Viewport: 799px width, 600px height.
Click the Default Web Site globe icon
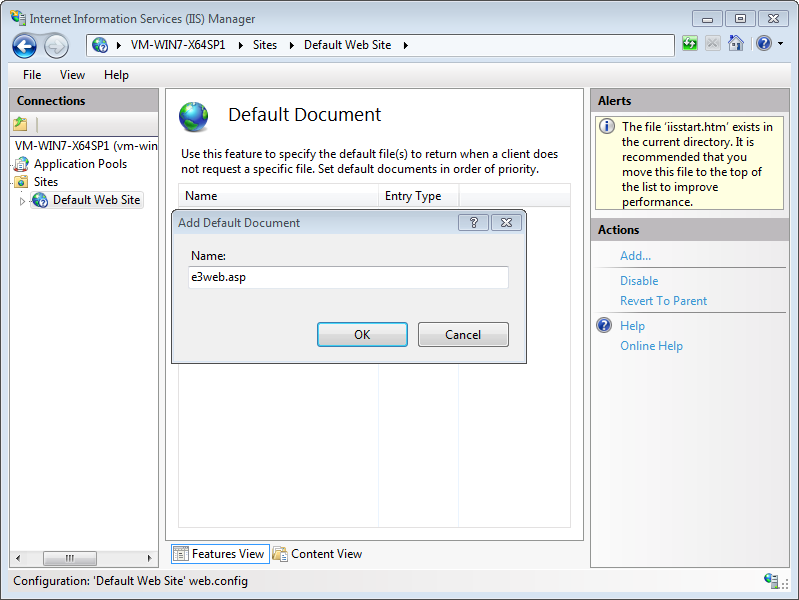[x=40, y=200]
